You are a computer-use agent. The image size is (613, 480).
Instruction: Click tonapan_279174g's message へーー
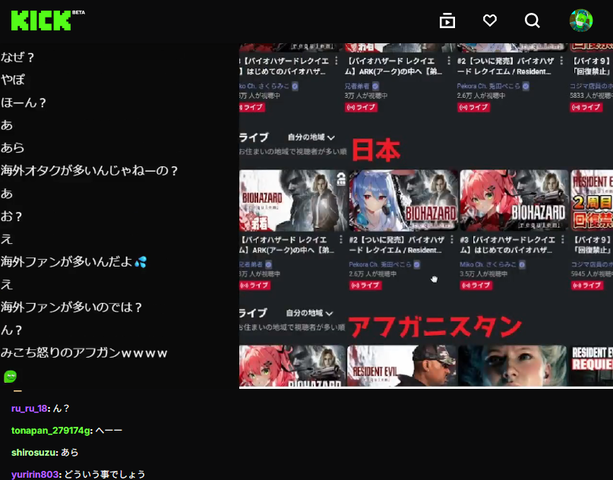tap(109, 430)
